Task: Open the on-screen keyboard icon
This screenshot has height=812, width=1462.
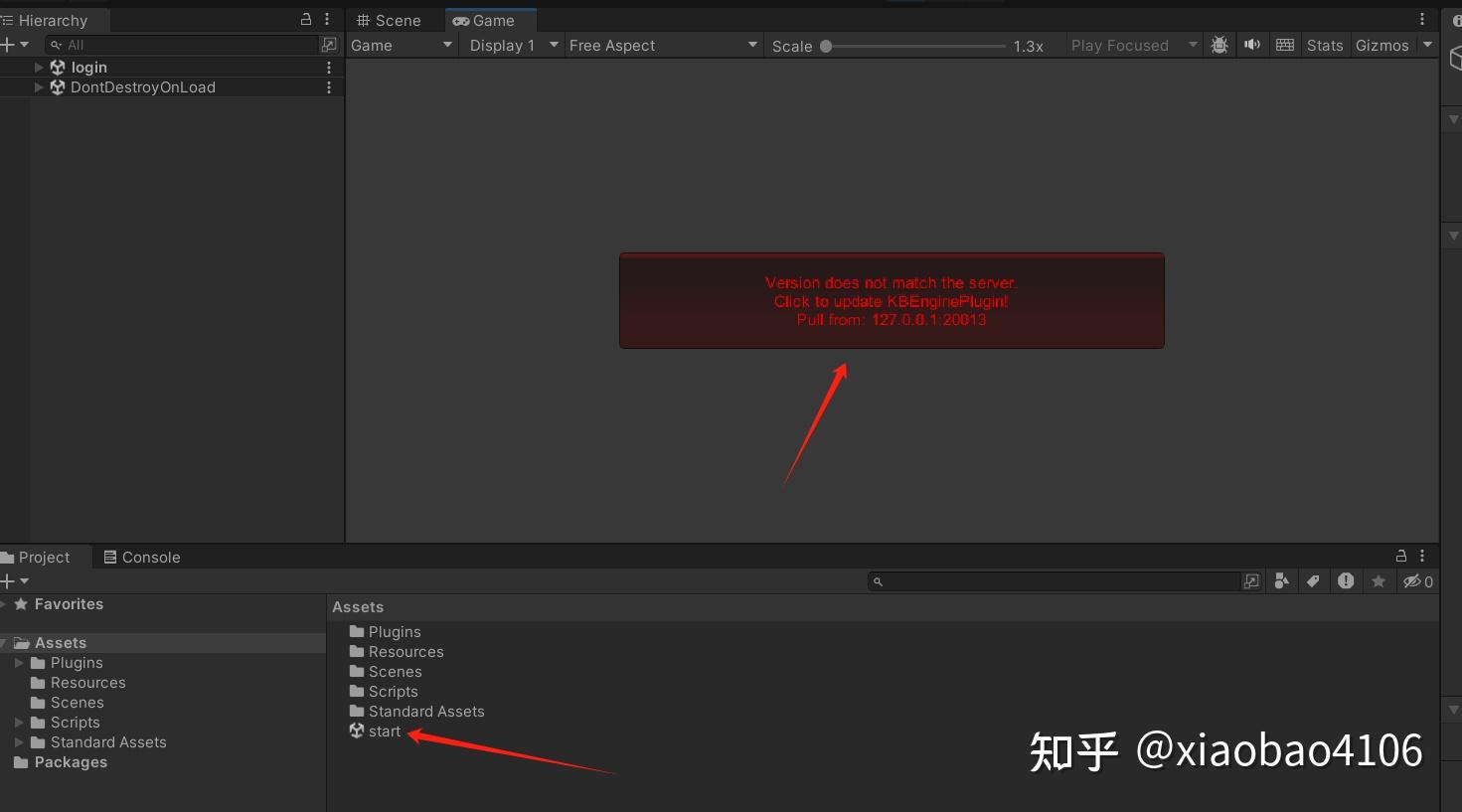Action: pos(1284,45)
